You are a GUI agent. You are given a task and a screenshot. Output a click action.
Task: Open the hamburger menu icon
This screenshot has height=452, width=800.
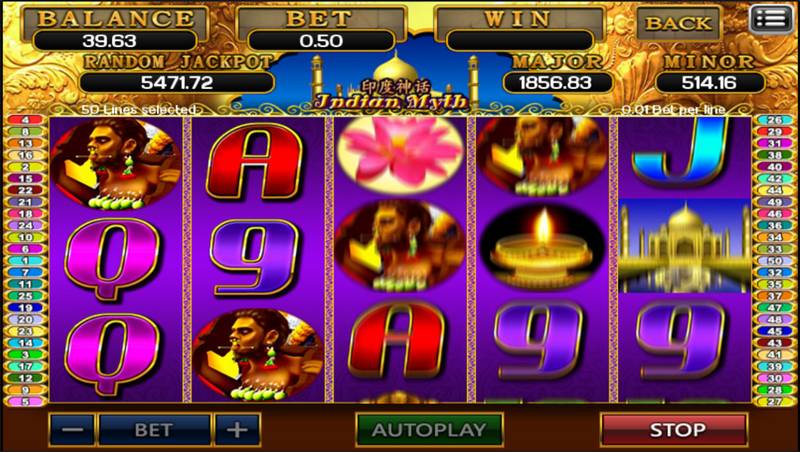(x=771, y=20)
